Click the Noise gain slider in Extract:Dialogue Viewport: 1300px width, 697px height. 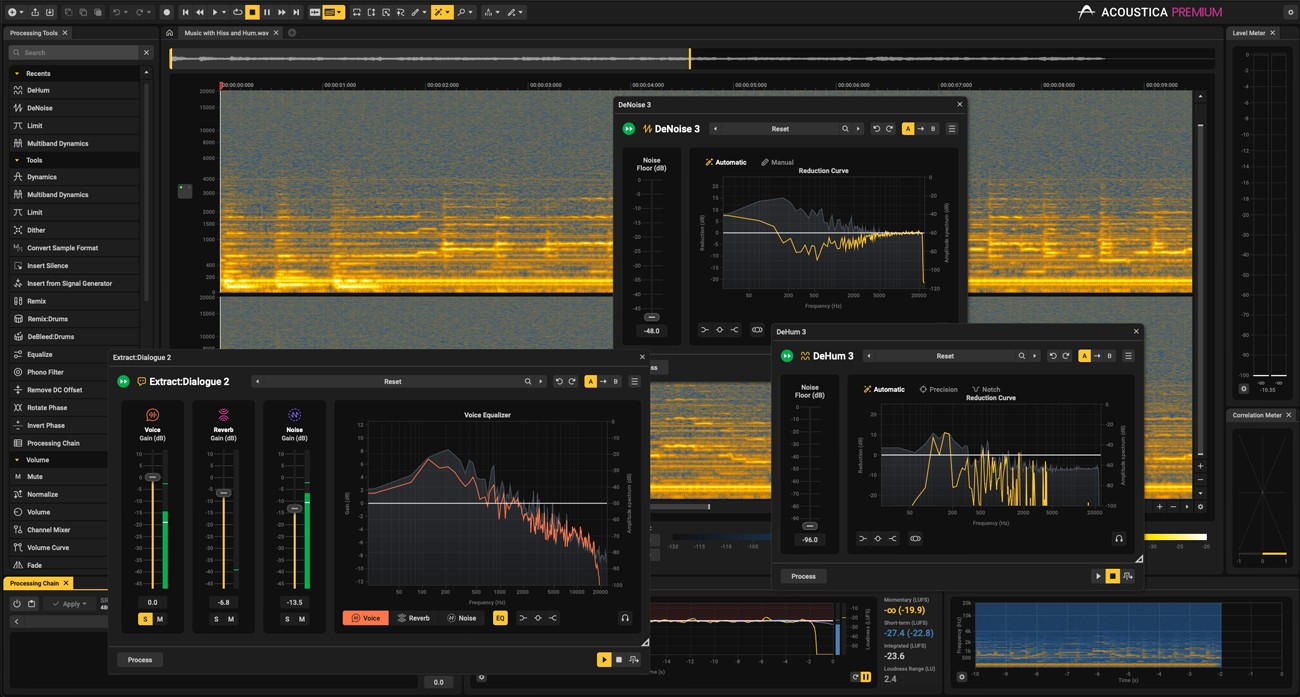295,508
